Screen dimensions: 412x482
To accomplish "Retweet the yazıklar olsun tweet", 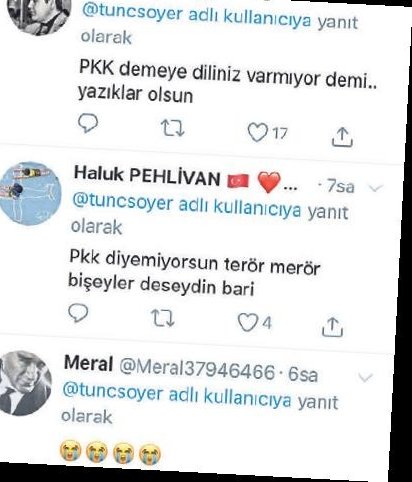I will (x=172, y=129).
